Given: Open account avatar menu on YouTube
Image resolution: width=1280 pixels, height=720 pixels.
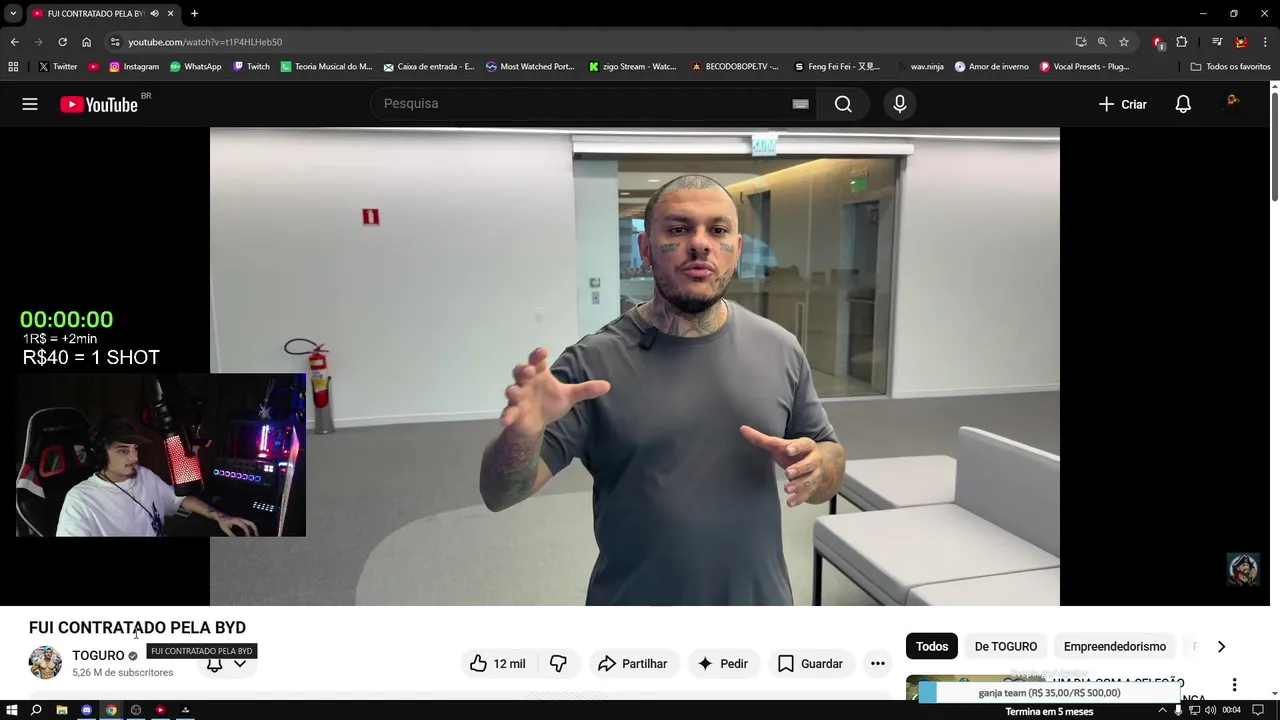Looking at the screenshot, I should (1233, 104).
